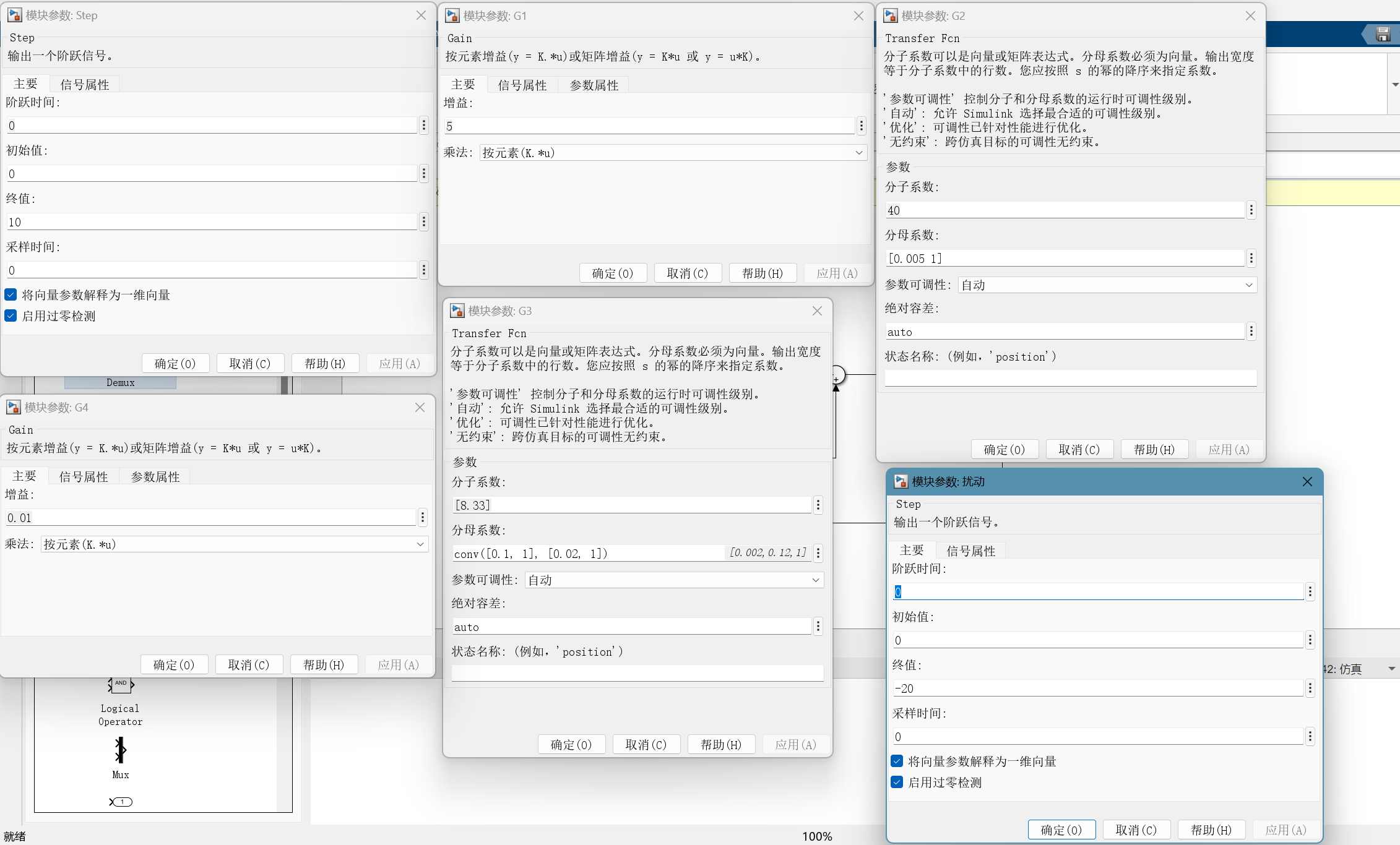Click 帮助(H) button in G3 dialog
Viewport: 1400px width, 845px height.
point(721,745)
